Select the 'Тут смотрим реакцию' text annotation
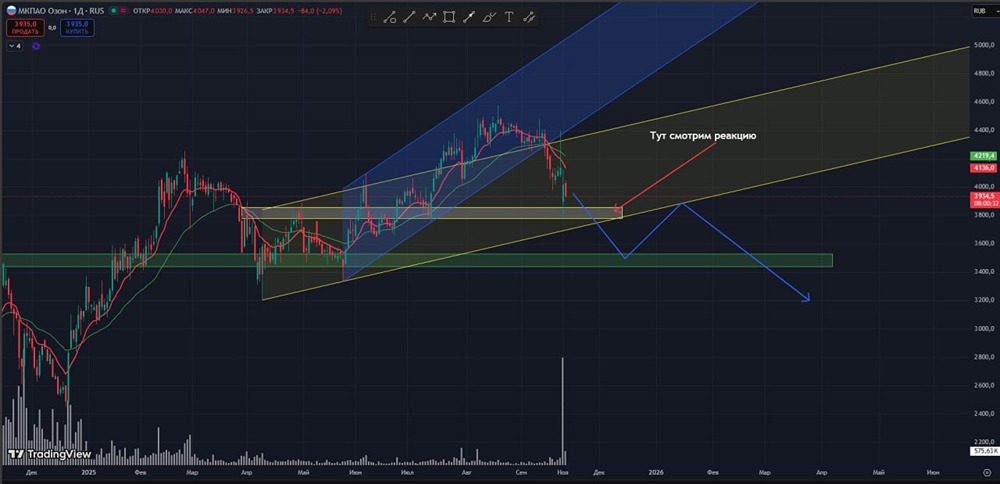The image size is (1000, 484). point(703,136)
